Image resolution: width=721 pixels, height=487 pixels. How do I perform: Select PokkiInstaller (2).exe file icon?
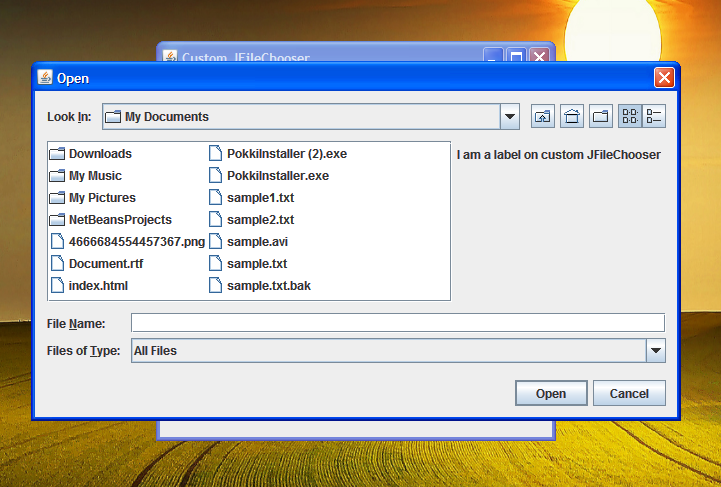(215, 154)
